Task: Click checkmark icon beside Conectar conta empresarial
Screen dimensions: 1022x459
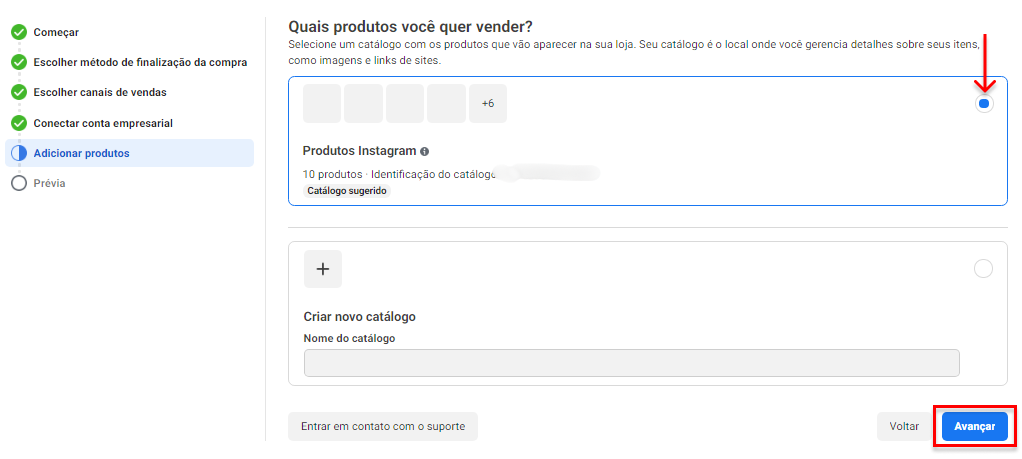Action: (x=18, y=123)
